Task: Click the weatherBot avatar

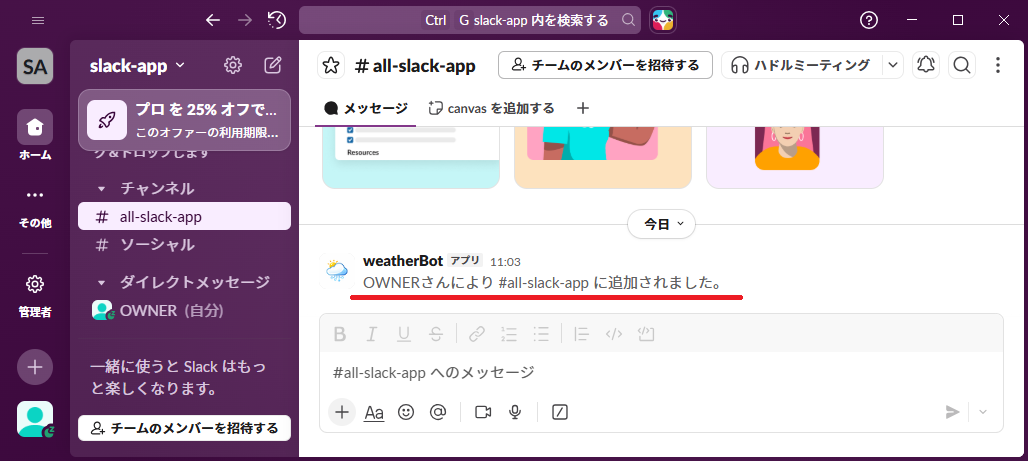Action: click(x=337, y=271)
